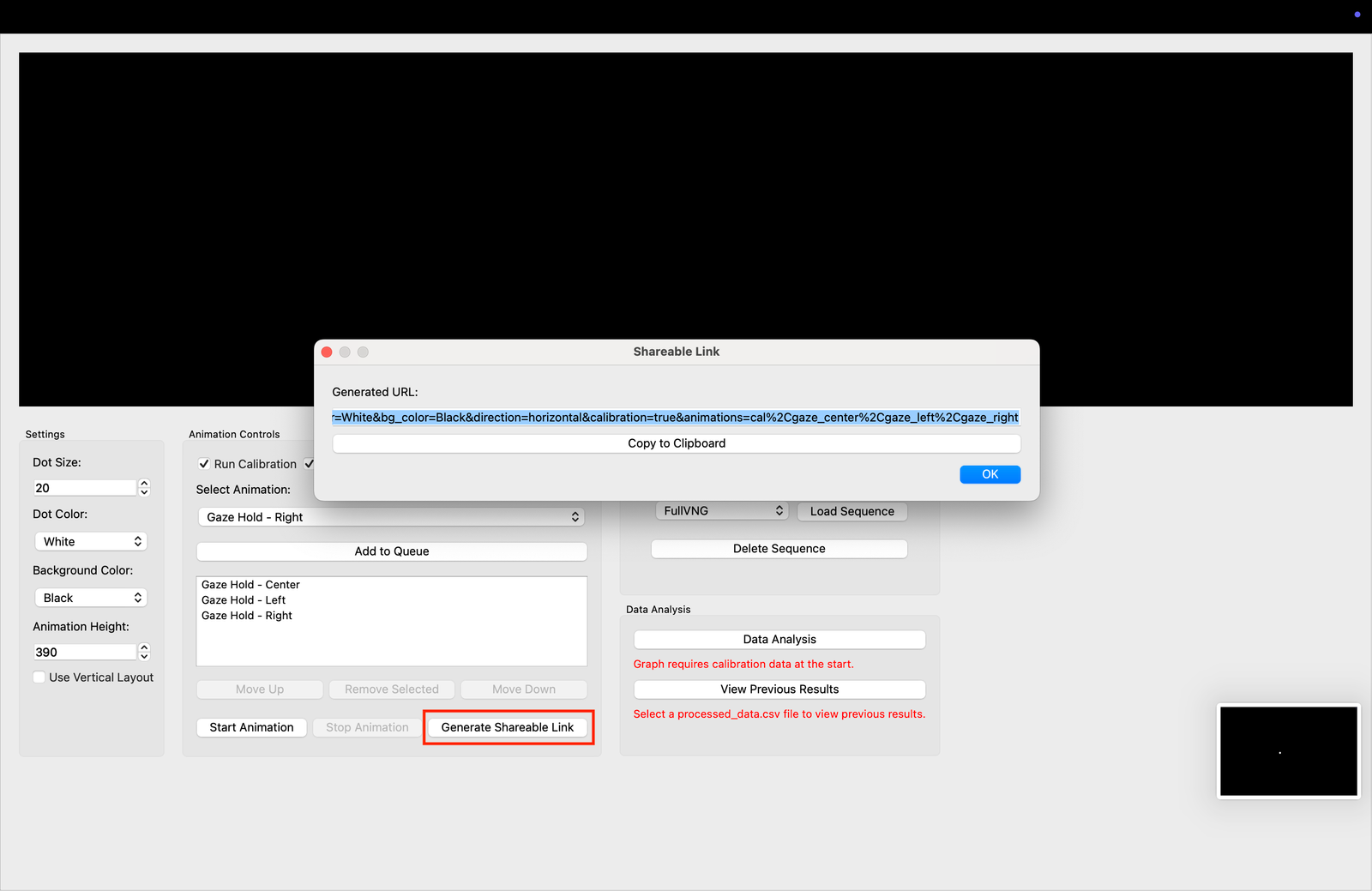The width and height of the screenshot is (1372, 891).
Task: Click the camera preview thumbnail
Action: tap(1288, 751)
